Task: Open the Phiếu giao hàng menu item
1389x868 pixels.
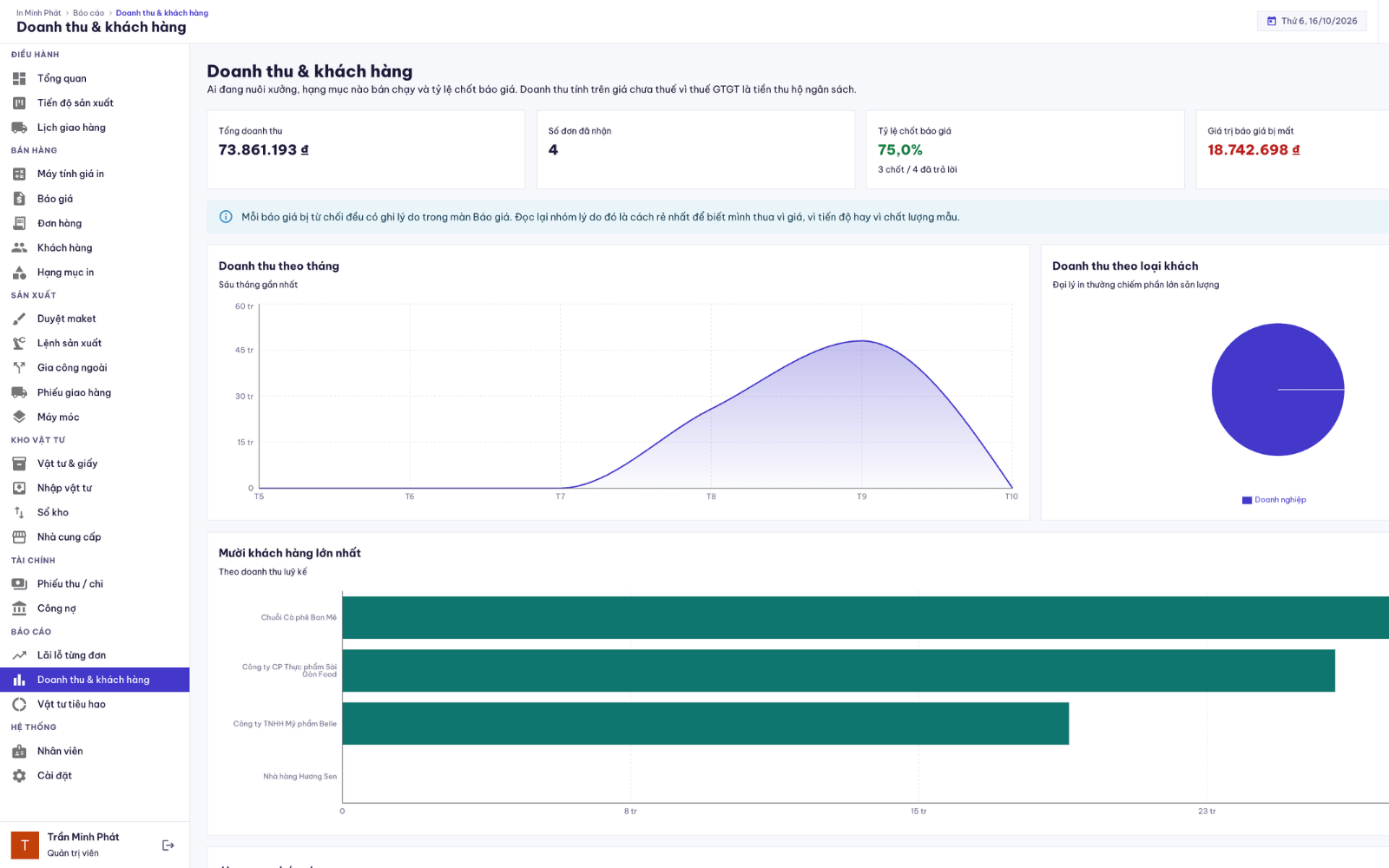Action: coord(95,392)
